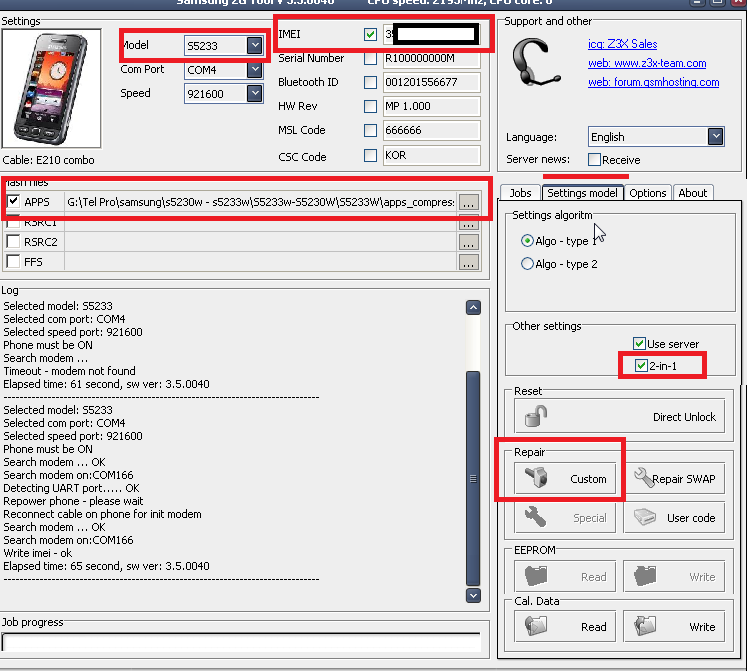Switch to the Jobs tab

point(520,193)
